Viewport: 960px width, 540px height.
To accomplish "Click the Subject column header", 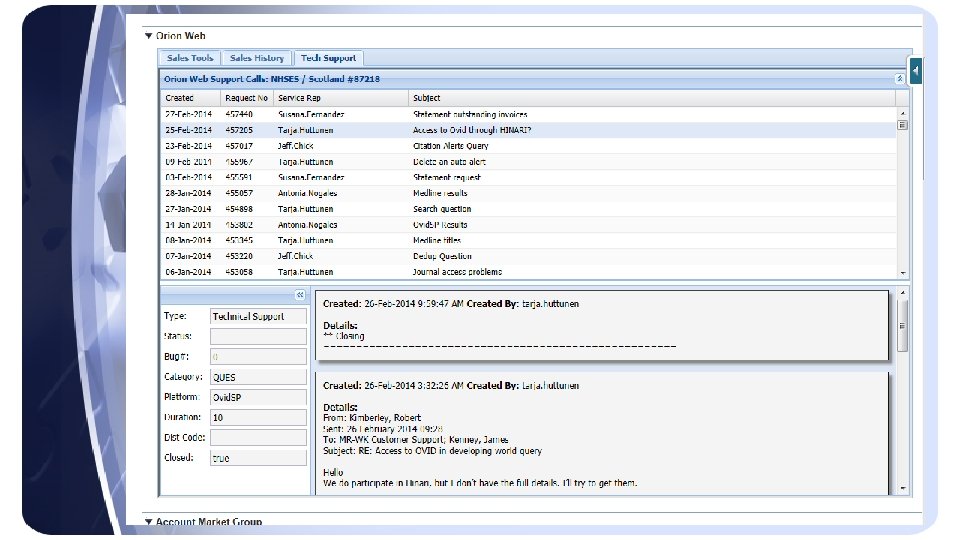I will (x=426, y=98).
